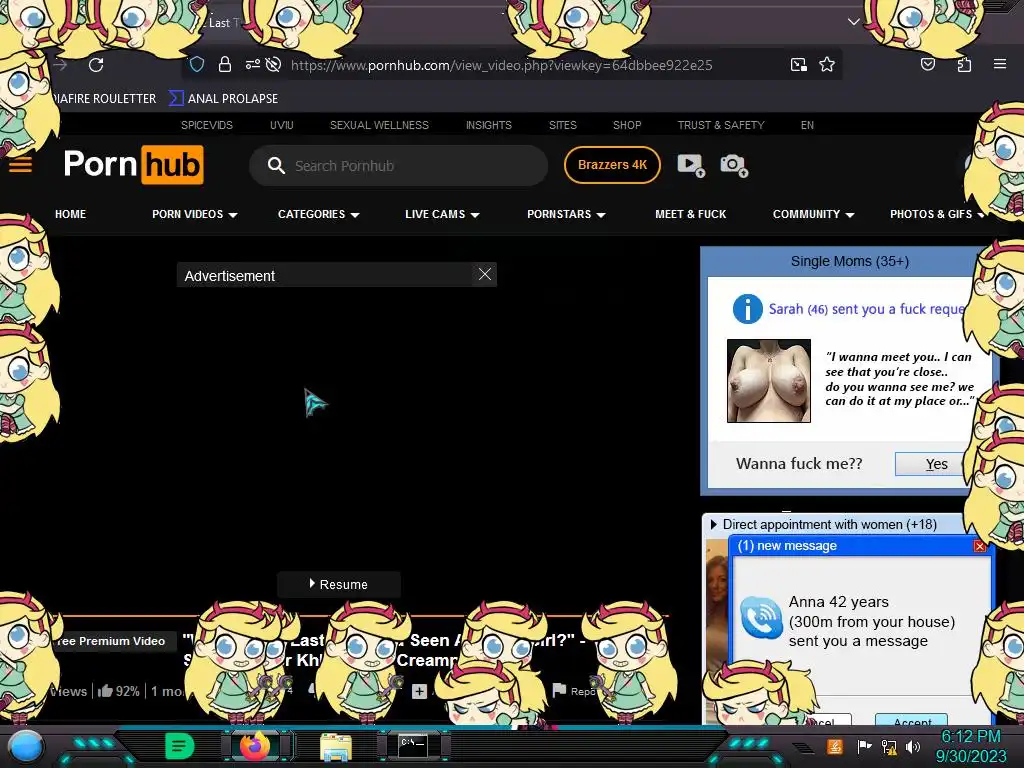The image size is (1024, 768).
Task: Open the Windows Start orb
Action: [27, 747]
